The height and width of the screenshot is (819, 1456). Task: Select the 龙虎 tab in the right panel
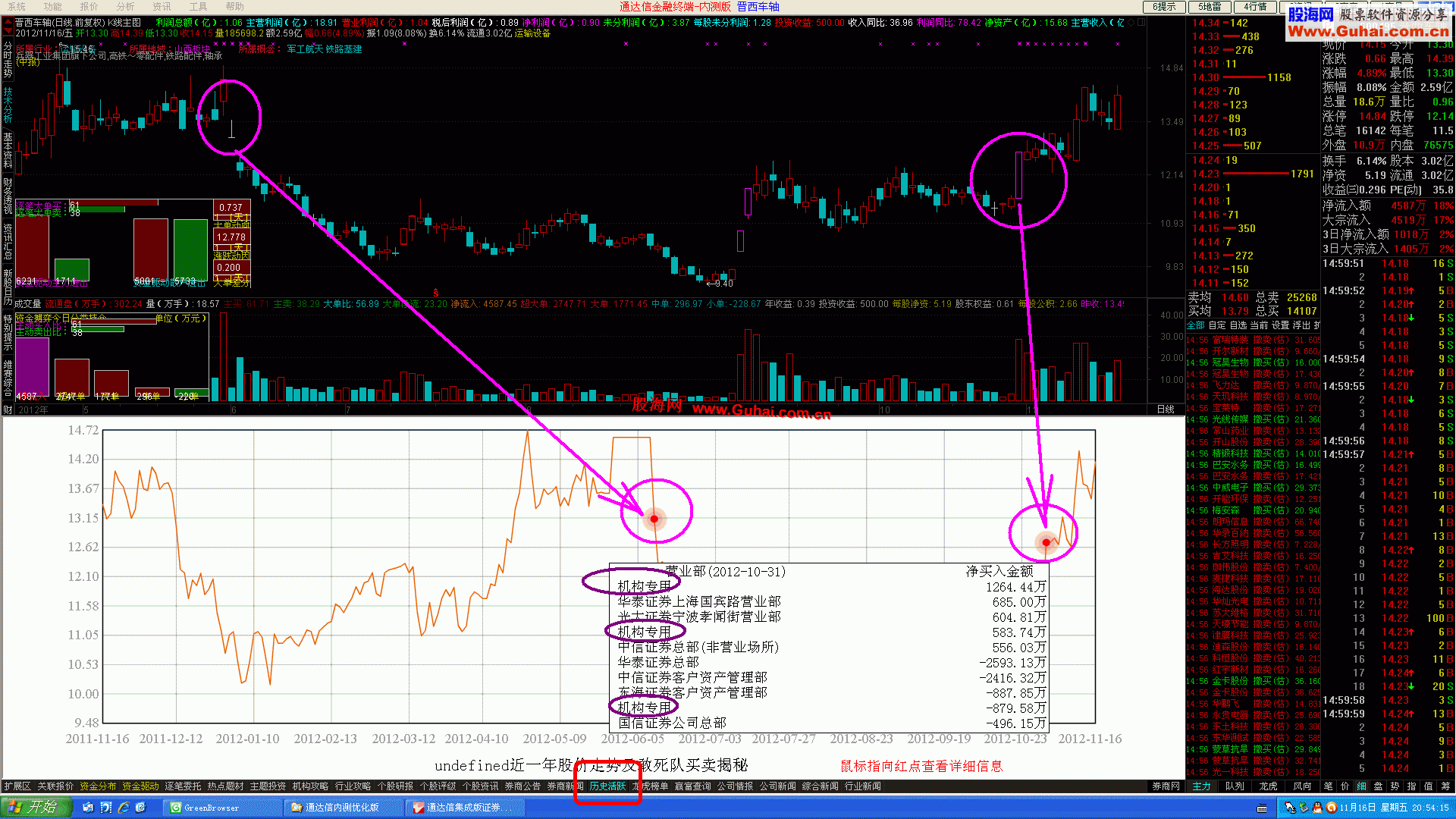(1268, 786)
